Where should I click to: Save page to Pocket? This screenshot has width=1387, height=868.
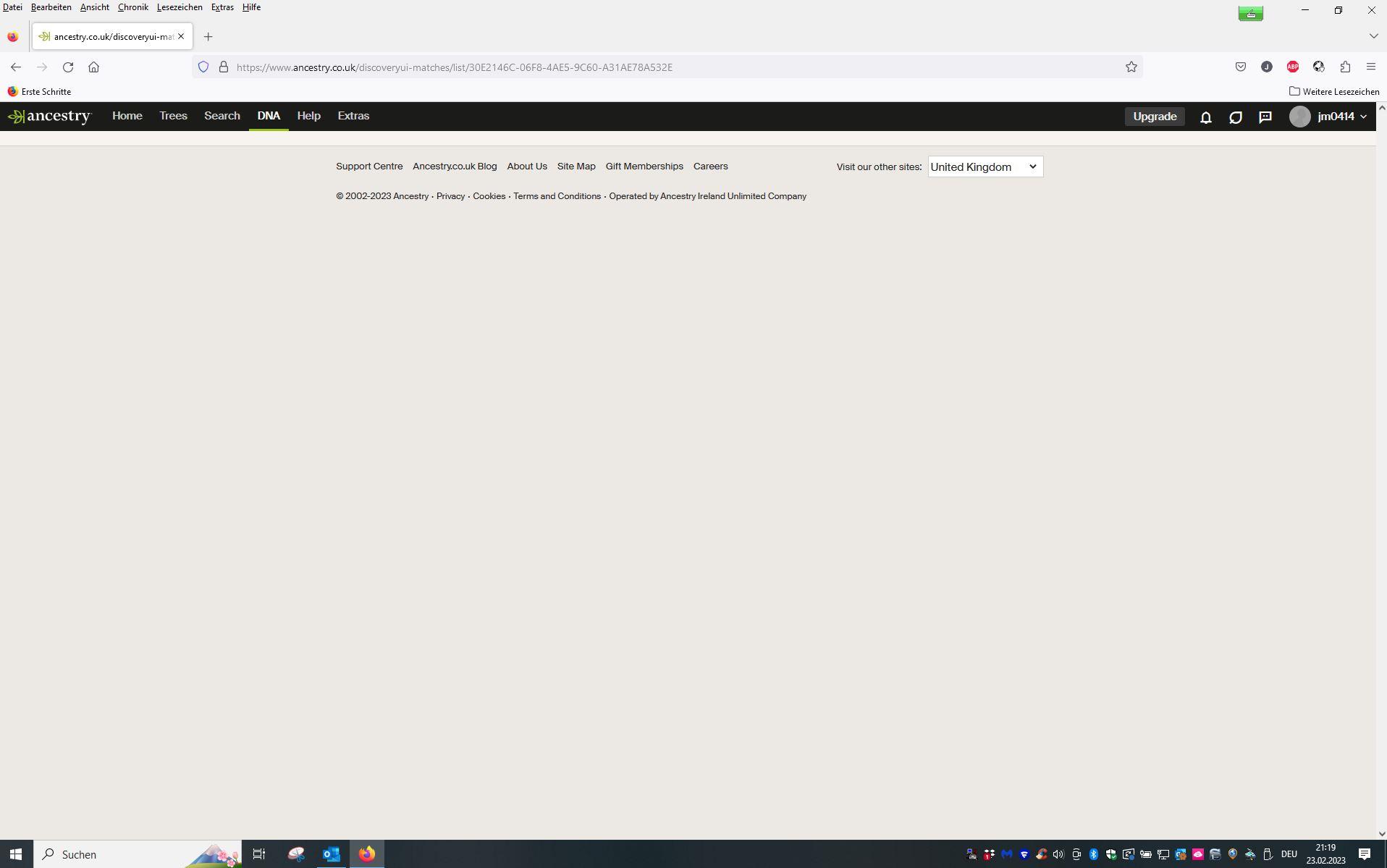pos(1241,67)
